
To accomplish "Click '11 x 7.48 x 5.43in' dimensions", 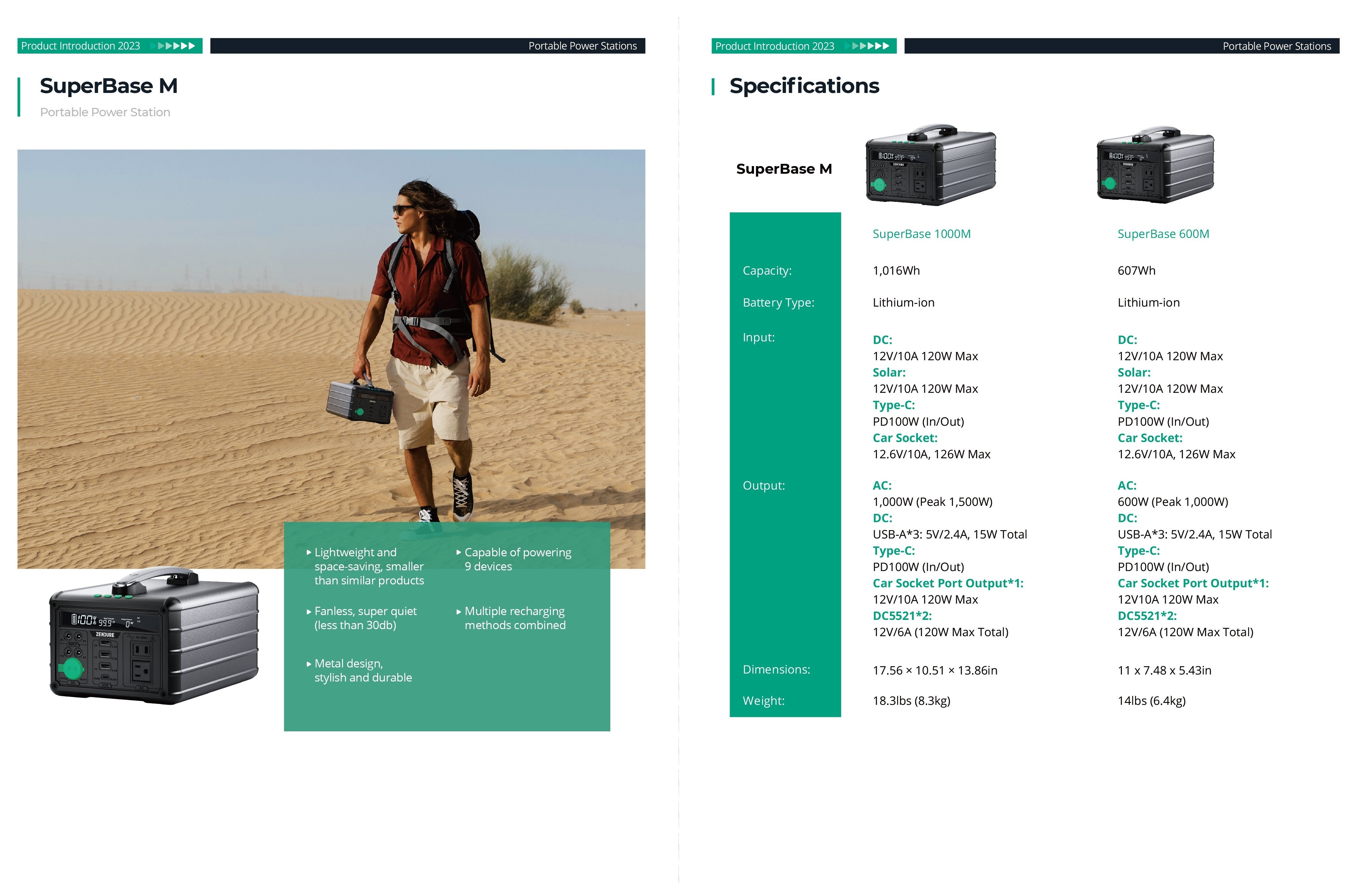I will 1164,670.
